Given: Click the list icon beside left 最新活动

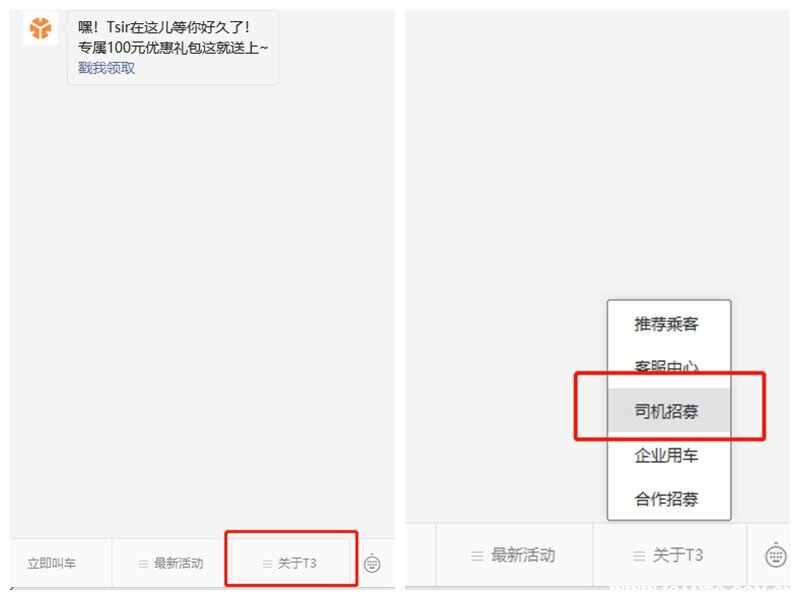Looking at the screenshot, I should tap(143, 564).
